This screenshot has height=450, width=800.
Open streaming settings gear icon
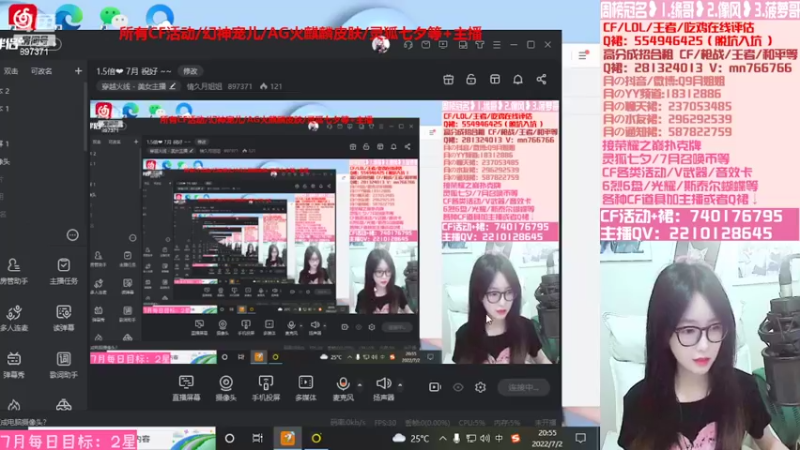(x=480, y=387)
